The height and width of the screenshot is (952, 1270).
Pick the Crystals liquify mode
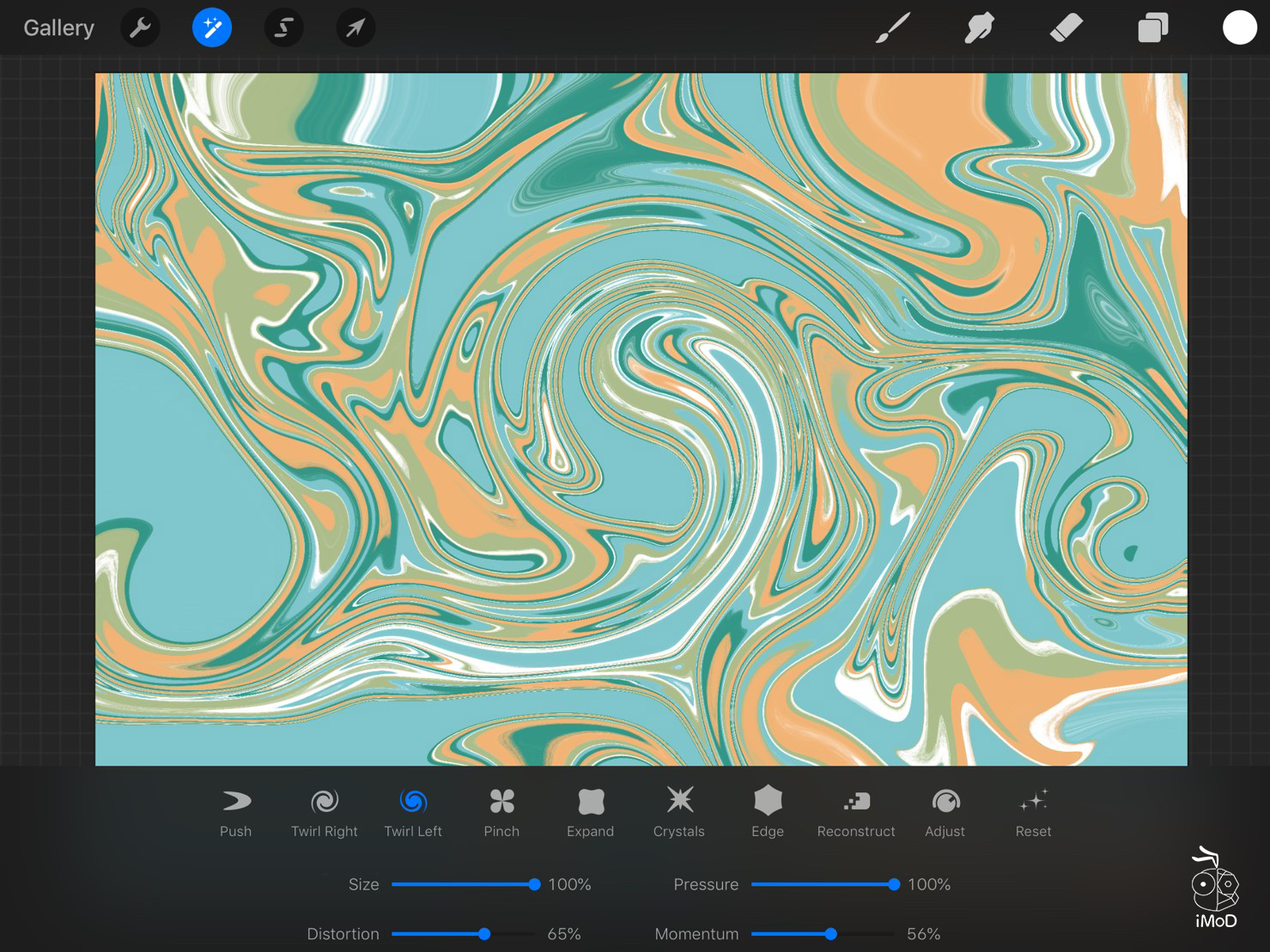678,811
